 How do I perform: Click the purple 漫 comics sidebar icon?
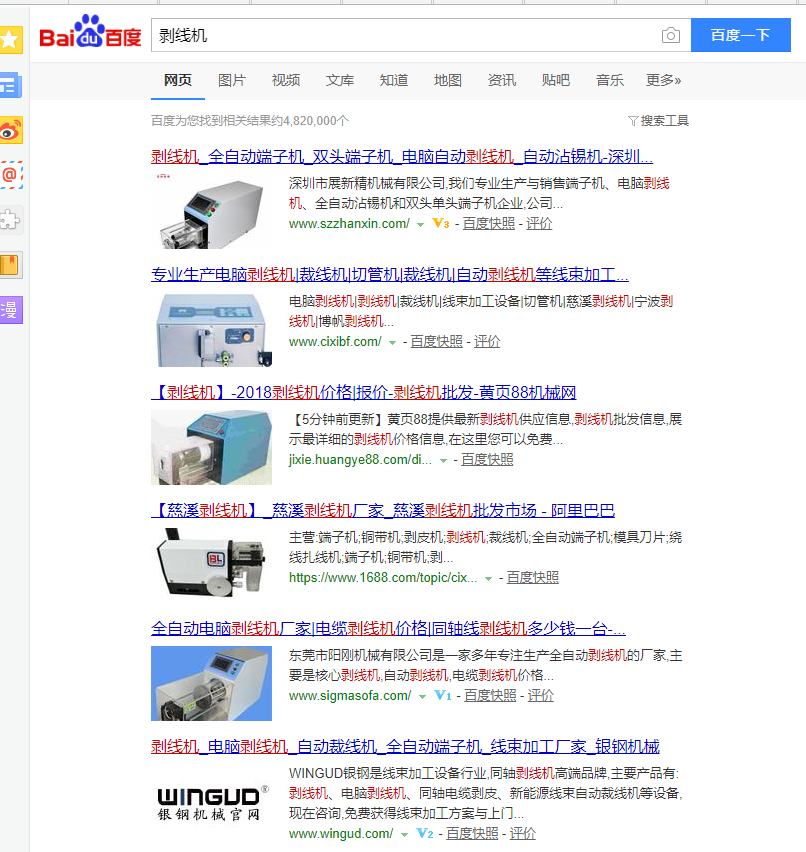point(10,310)
